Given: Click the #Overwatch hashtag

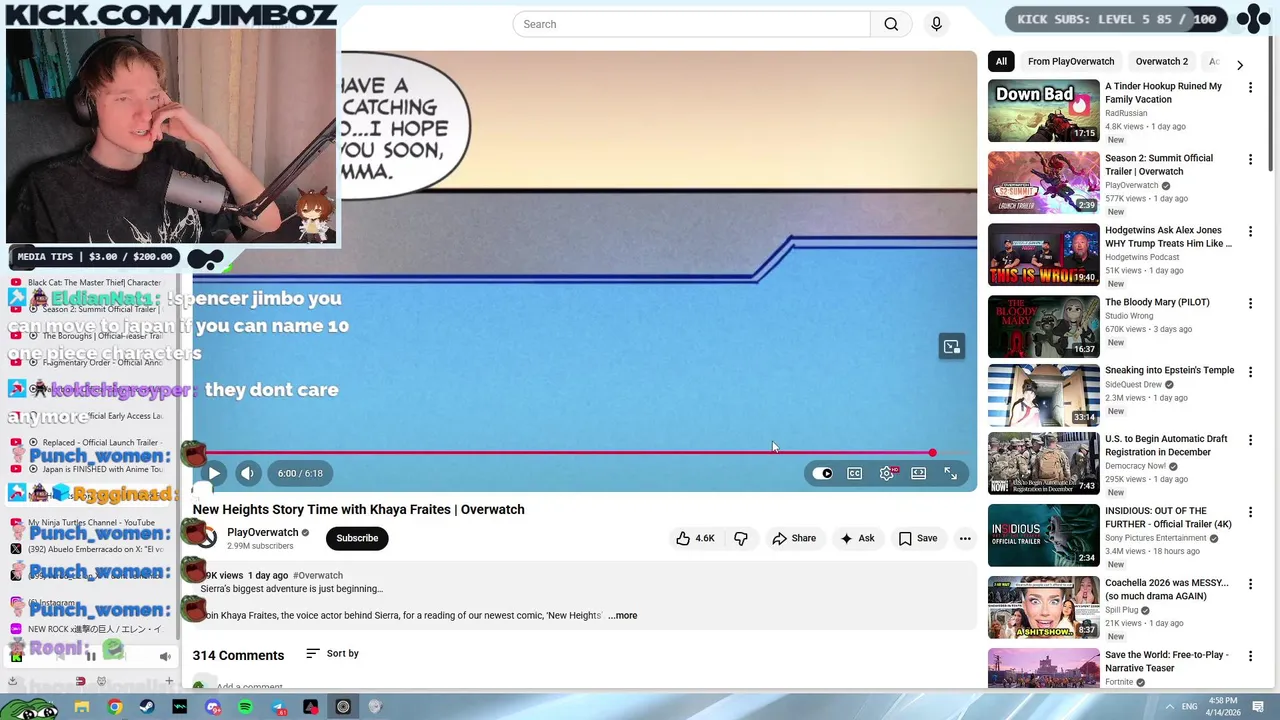Looking at the screenshot, I should tap(318, 575).
